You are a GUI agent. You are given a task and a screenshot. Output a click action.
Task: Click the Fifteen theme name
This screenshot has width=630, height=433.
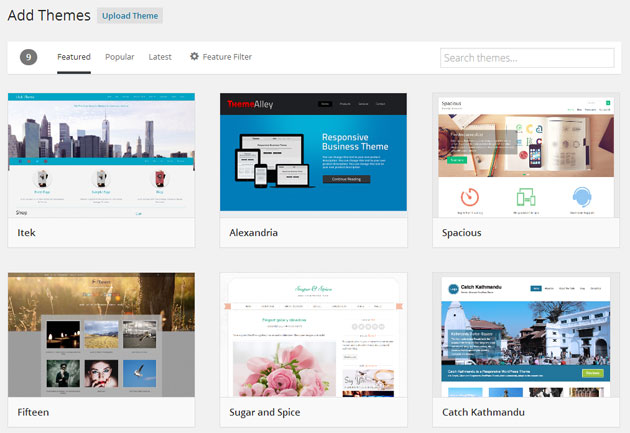(x=33, y=412)
